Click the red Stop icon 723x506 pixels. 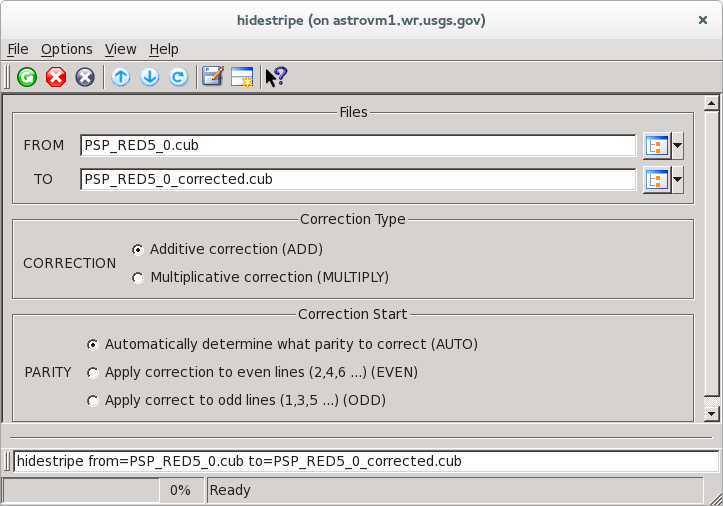(x=56, y=77)
